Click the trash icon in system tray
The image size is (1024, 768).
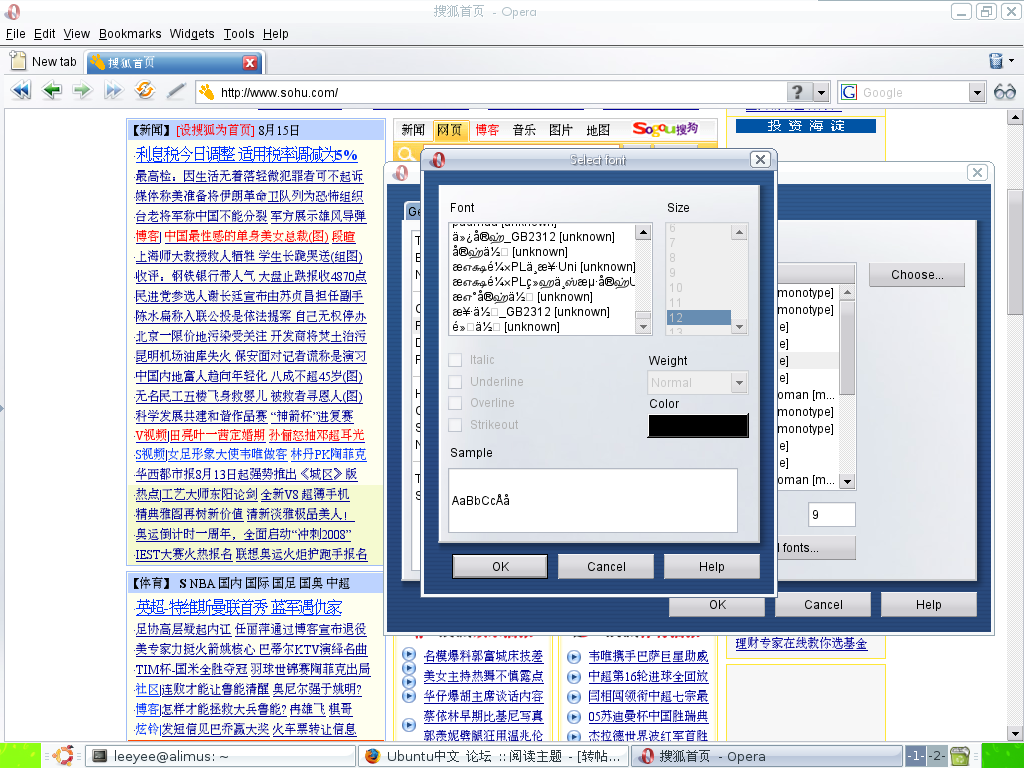[959, 756]
